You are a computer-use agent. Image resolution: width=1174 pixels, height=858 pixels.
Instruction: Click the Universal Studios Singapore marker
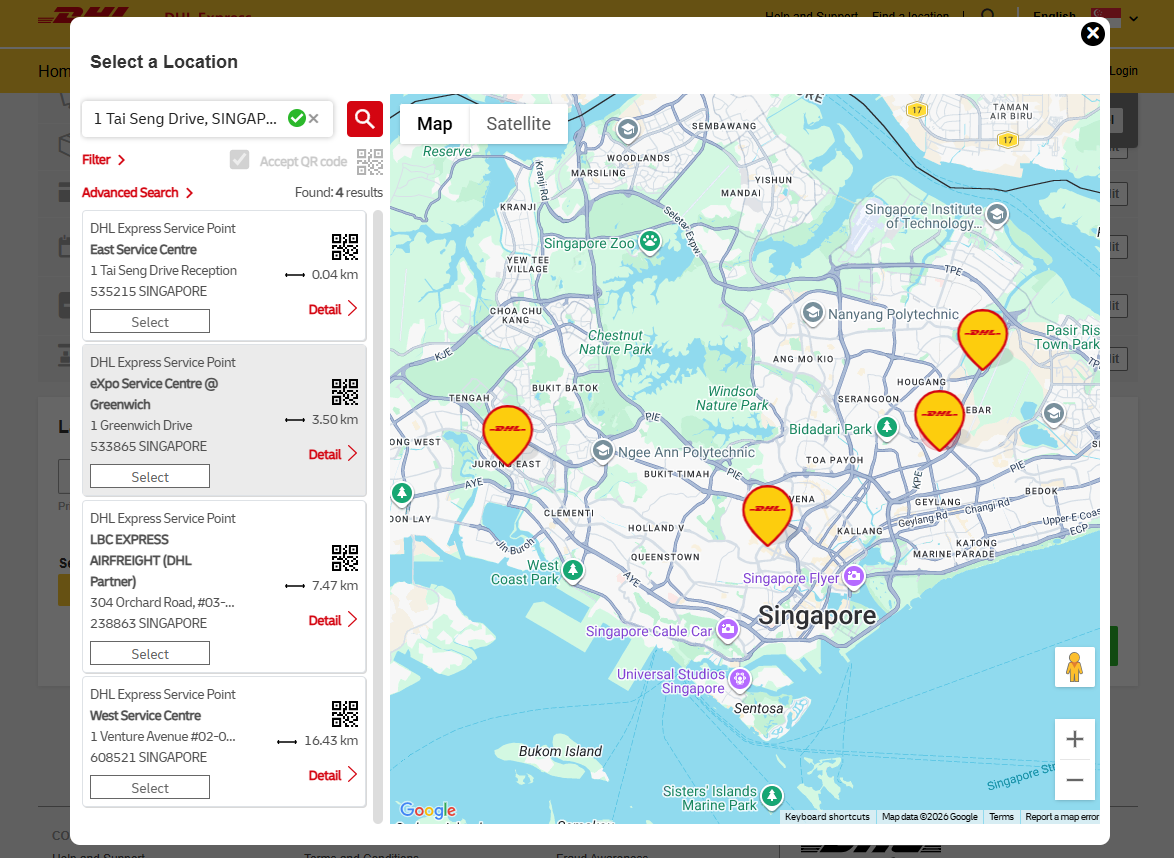pos(740,679)
